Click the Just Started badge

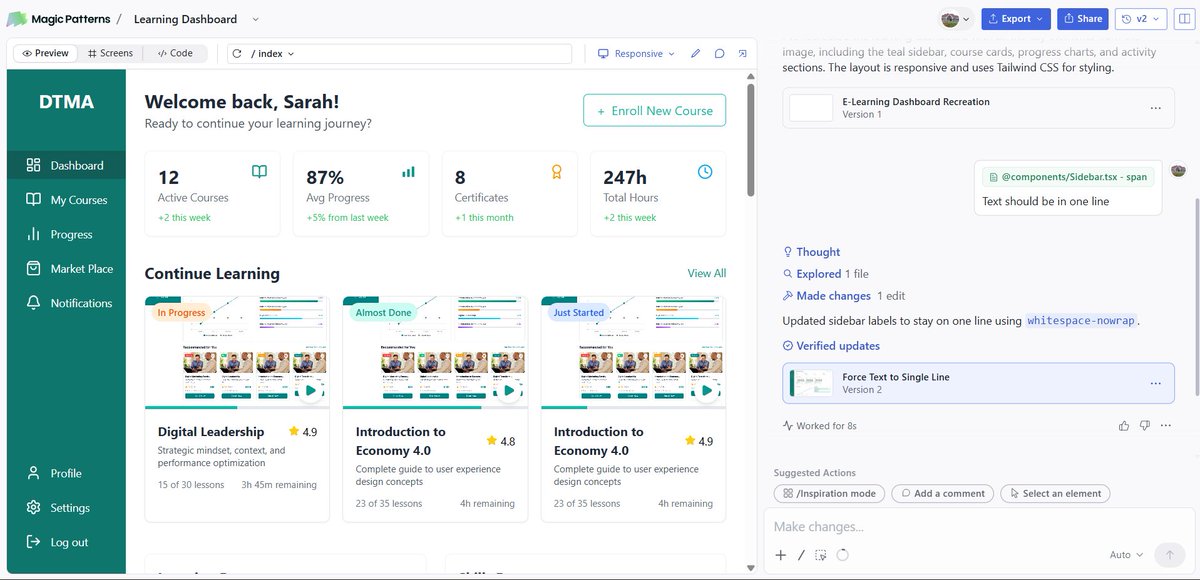pyautogui.click(x=578, y=313)
